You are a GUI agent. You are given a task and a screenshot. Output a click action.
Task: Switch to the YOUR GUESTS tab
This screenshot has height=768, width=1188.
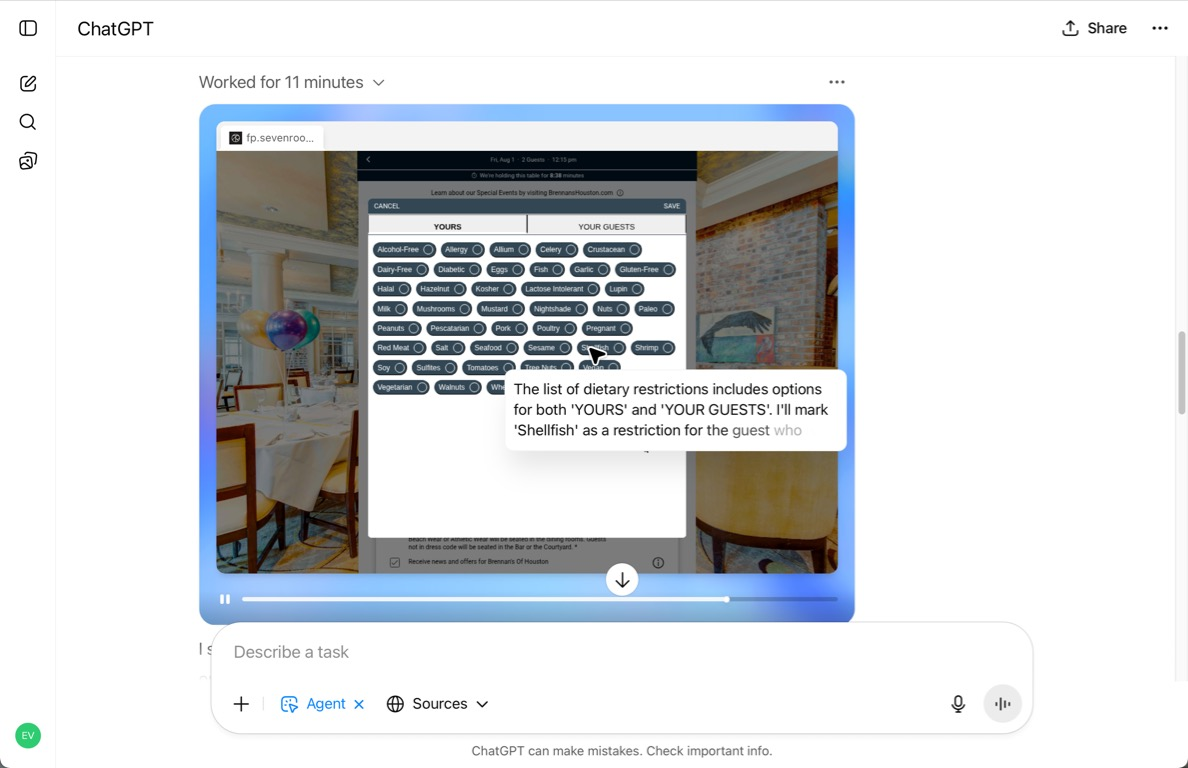coord(606,226)
